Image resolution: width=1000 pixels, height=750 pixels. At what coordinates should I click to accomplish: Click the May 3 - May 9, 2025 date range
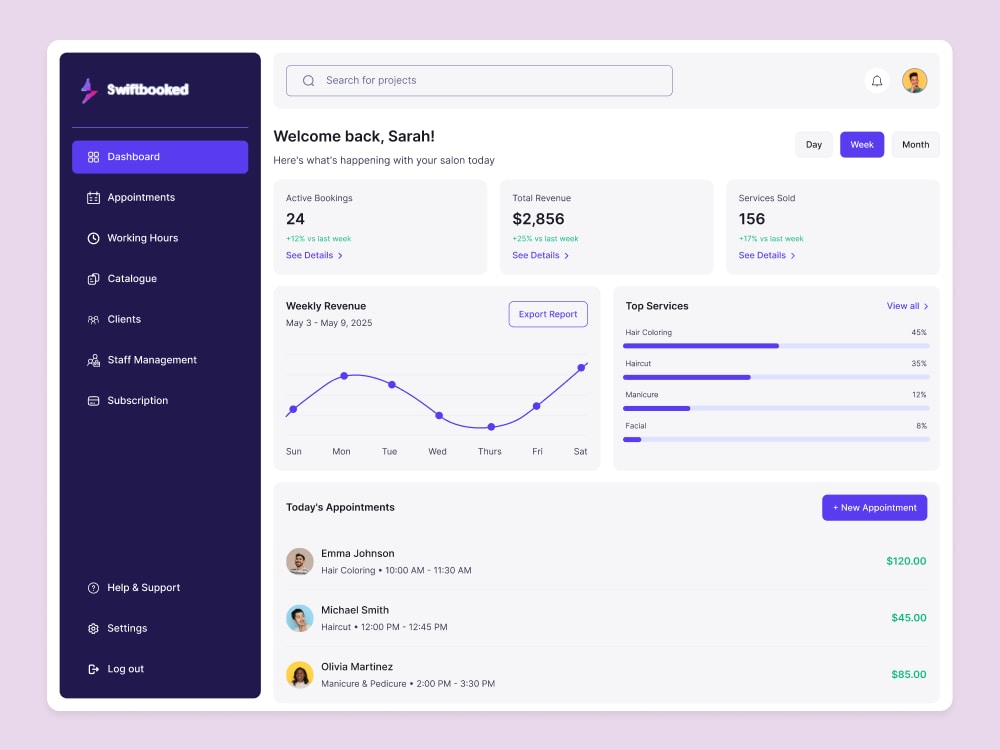click(x=329, y=323)
